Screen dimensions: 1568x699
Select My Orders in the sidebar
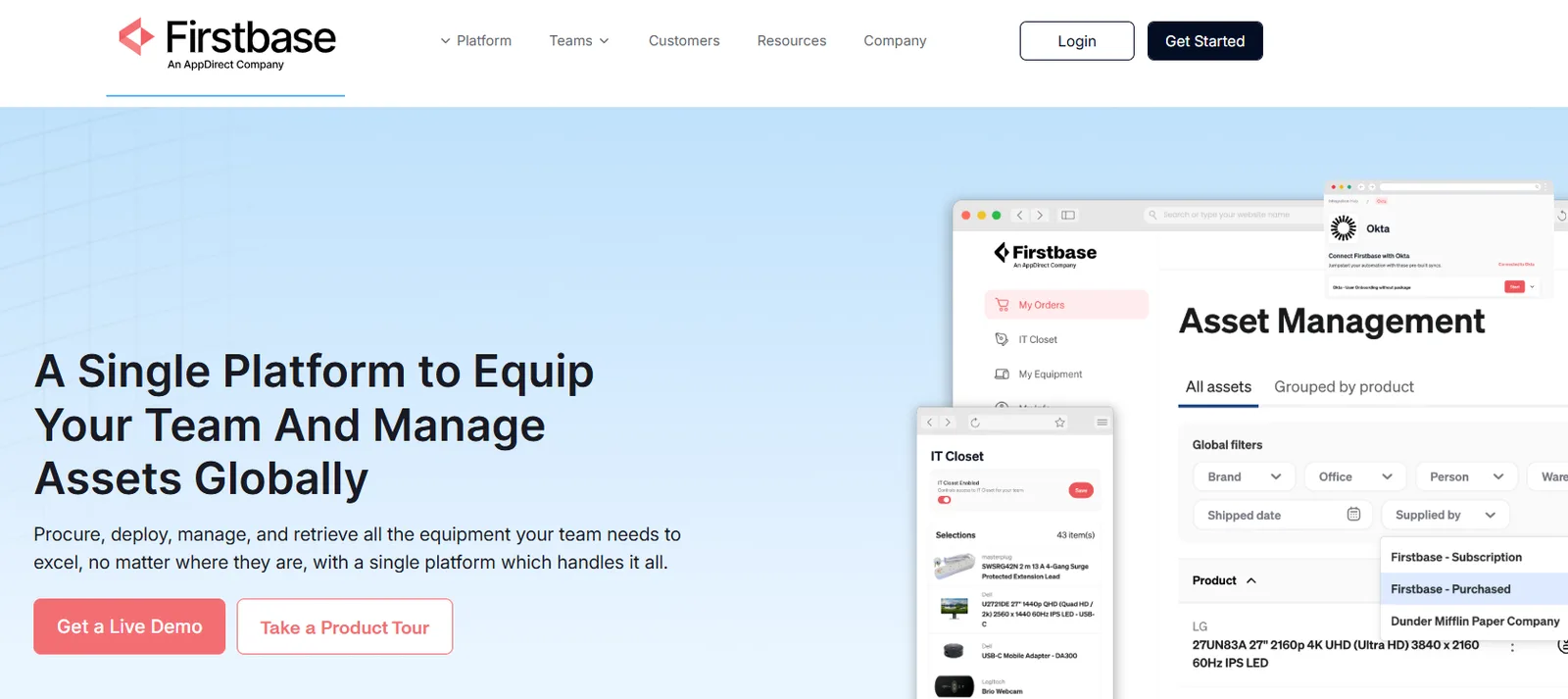click(x=1066, y=305)
